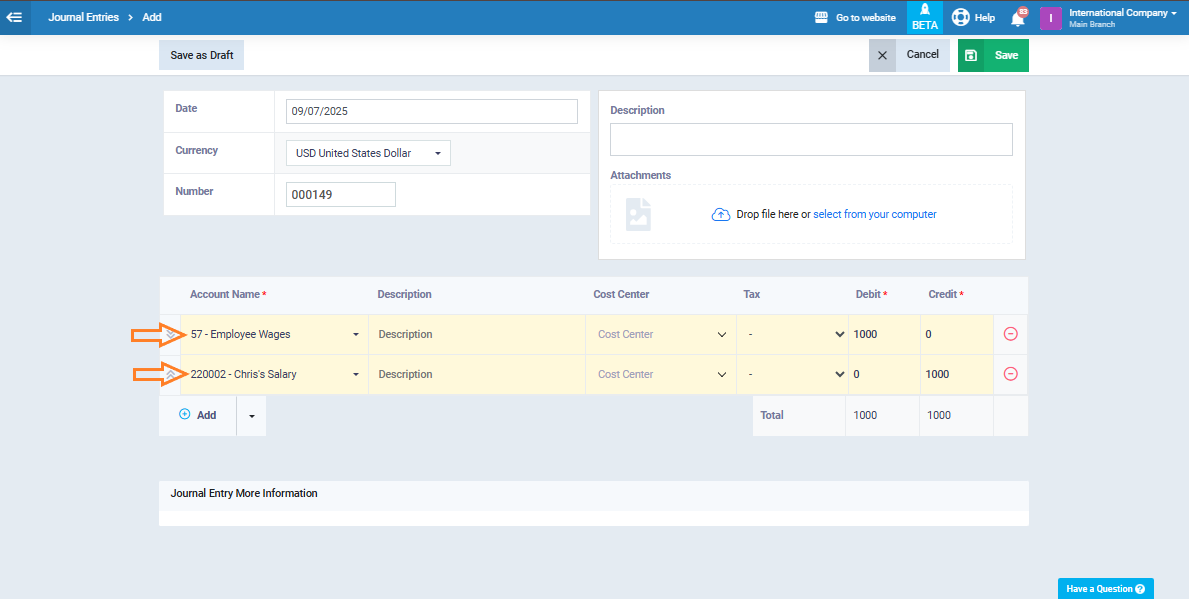This screenshot has width=1189, height=599.
Task: Expand the Employee Wages account dropdown
Action: pos(355,335)
